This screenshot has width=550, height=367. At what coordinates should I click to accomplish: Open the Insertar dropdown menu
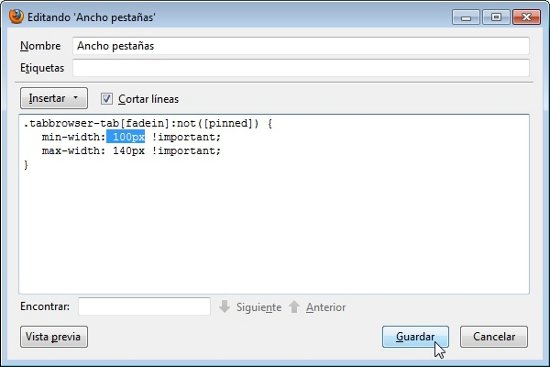click(x=54, y=98)
